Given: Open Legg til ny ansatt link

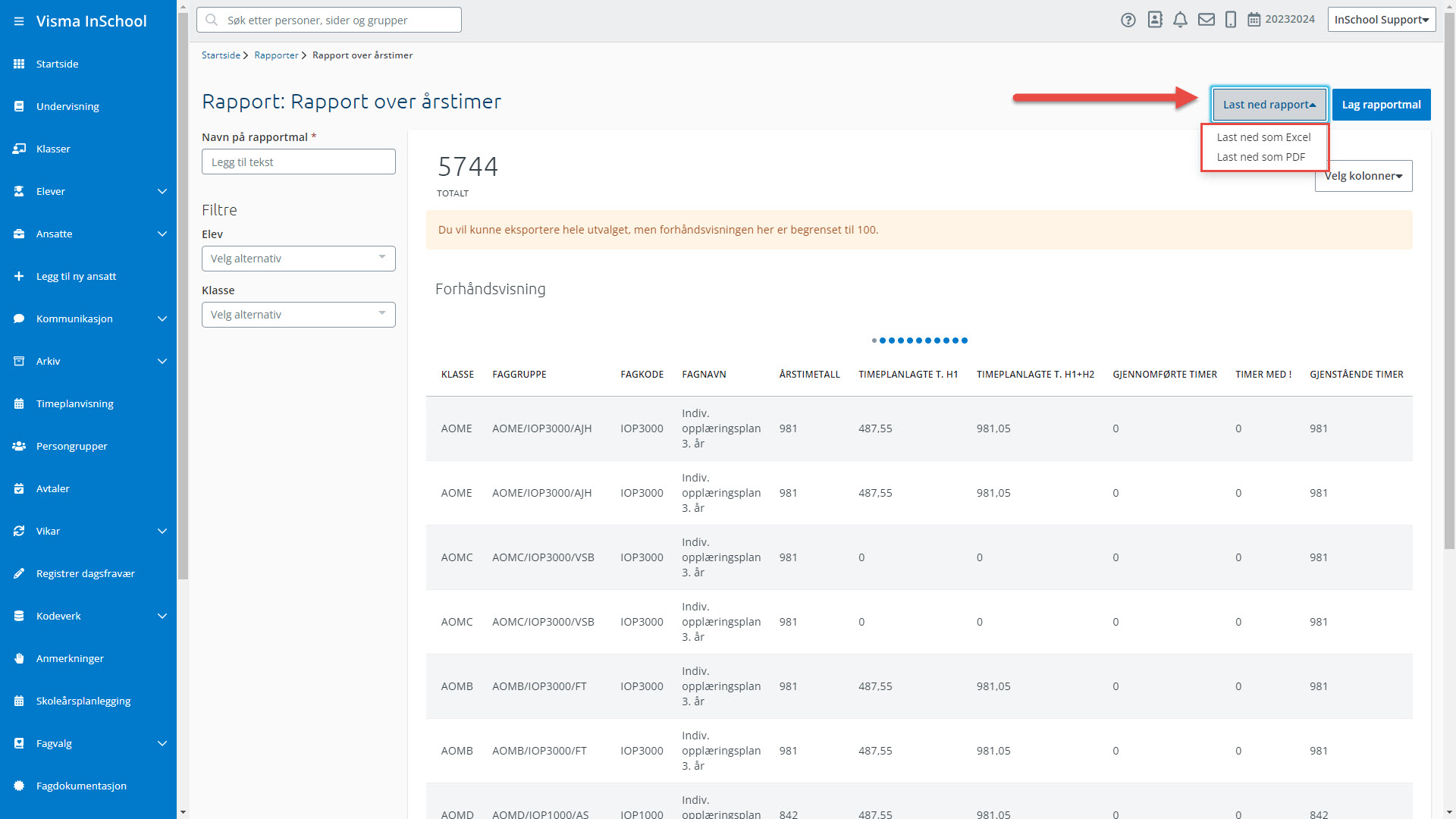Looking at the screenshot, I should coord(77,276).
